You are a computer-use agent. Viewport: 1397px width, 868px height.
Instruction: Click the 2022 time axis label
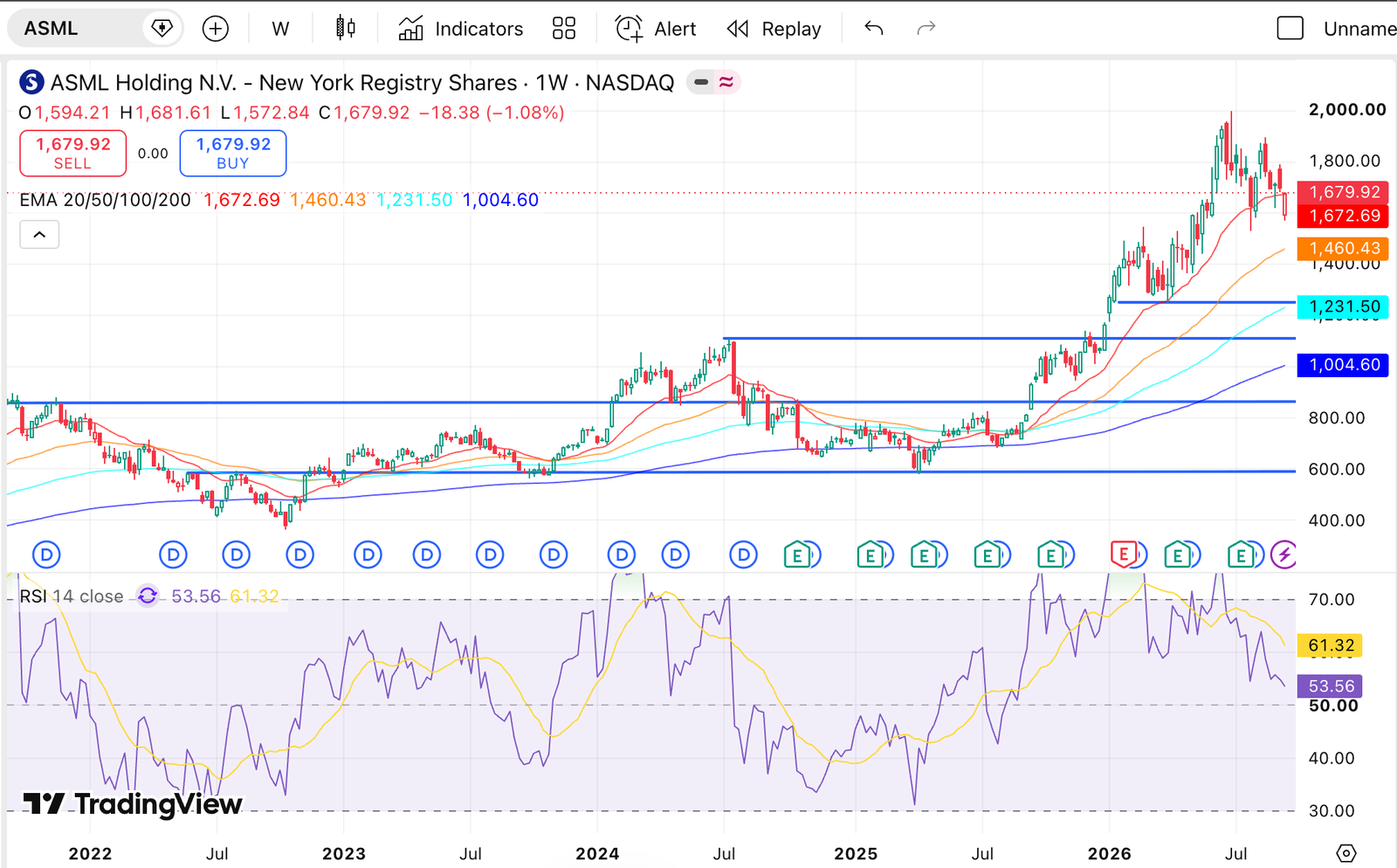pyautogui.click(x=90, y=853)
